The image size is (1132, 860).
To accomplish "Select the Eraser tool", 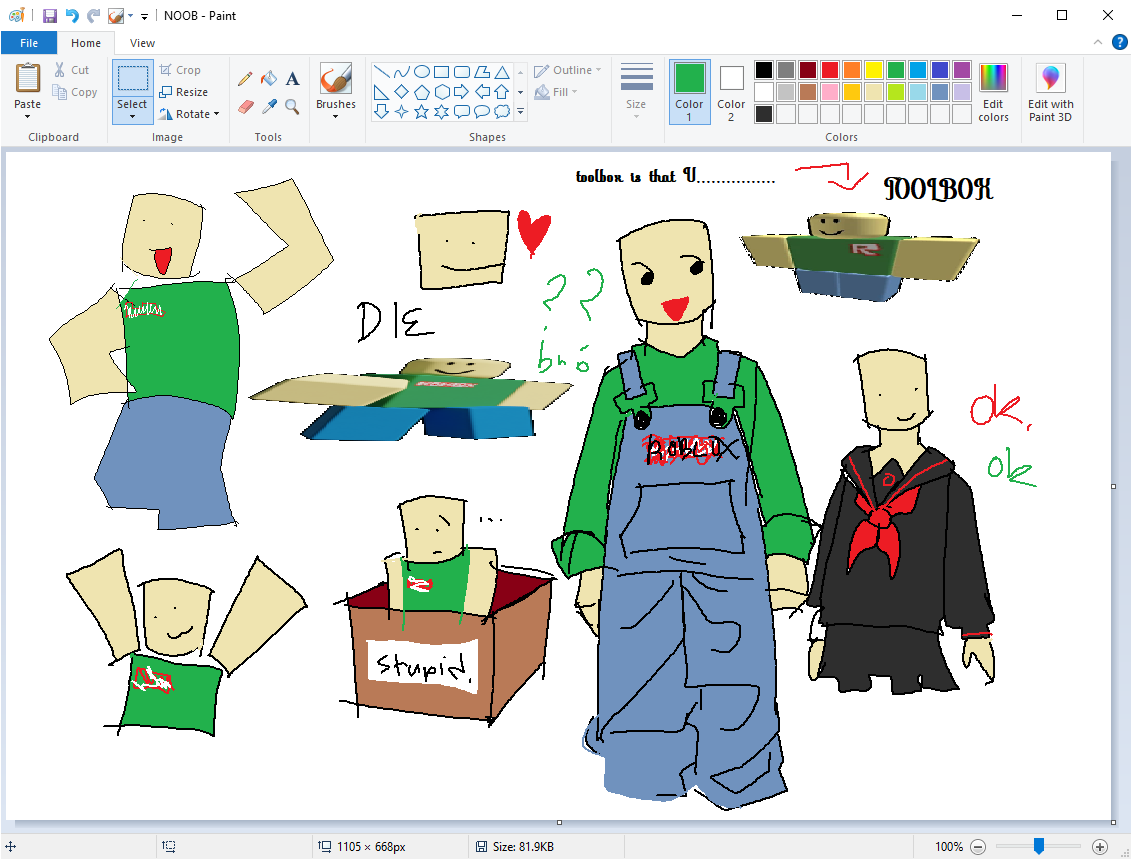I will point(245,107).
